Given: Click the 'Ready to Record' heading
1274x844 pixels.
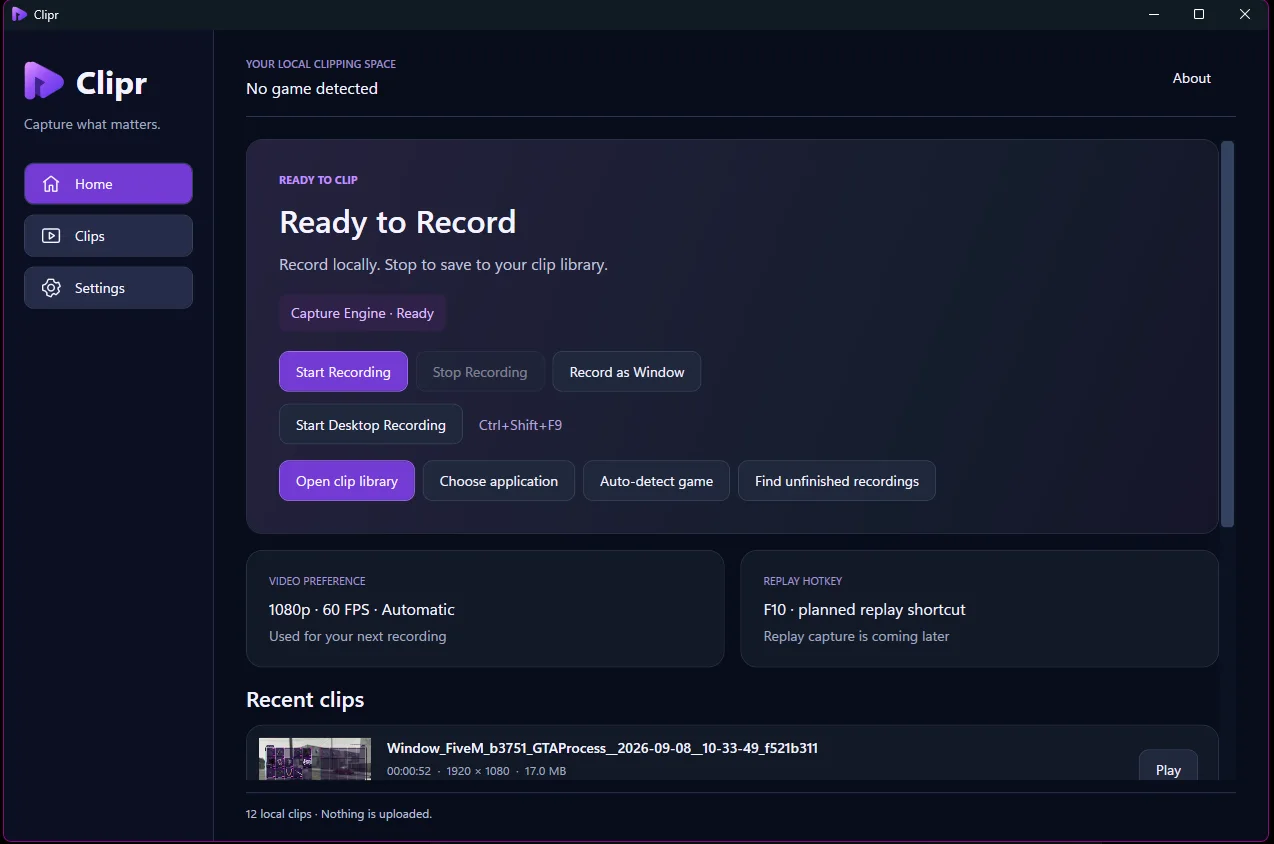Looking at the screenshot, I should [x=397, y=222].
